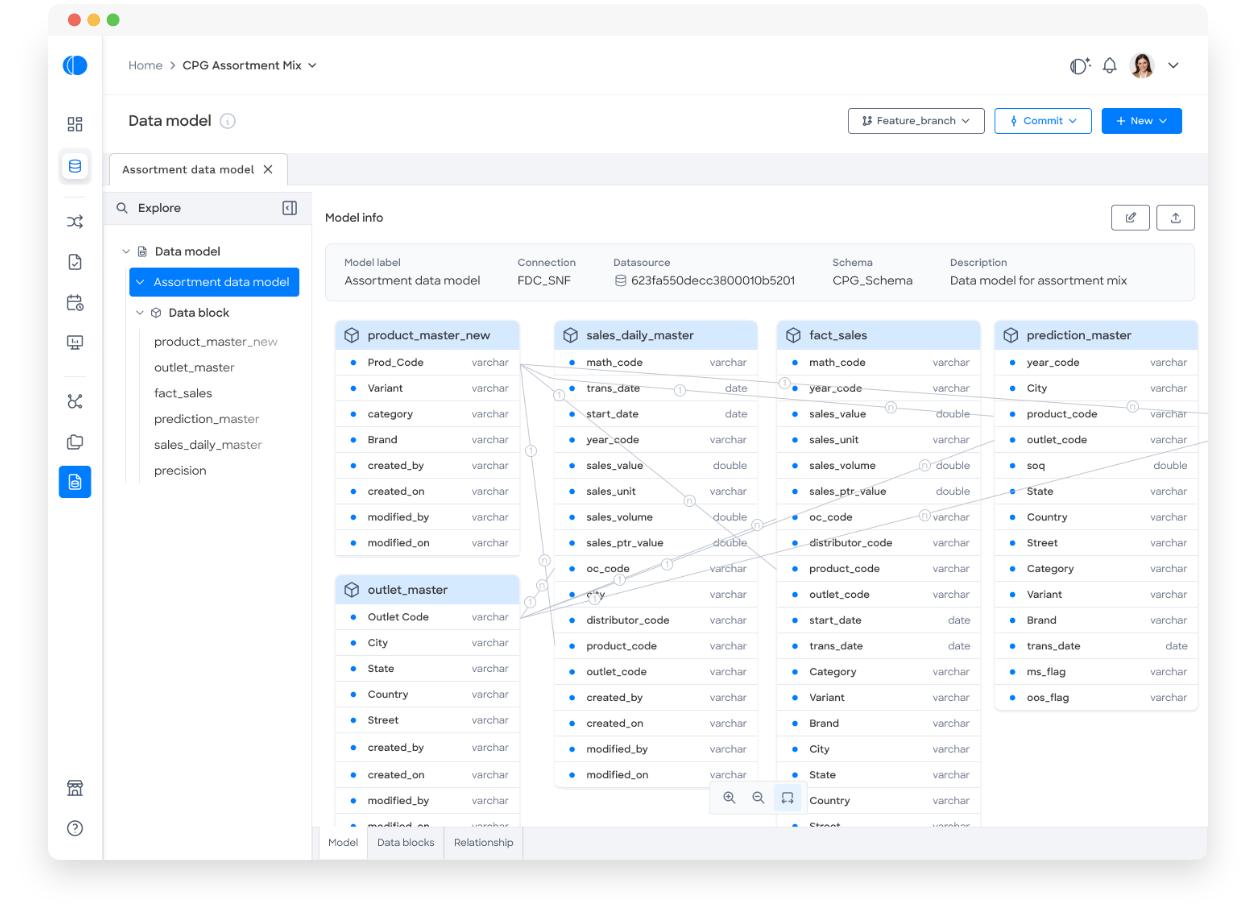Open the monitor presentation icon in sidebar
The width and height of the screenshot is (1256, 920).
pyautogui.click(x=75, y=342)
